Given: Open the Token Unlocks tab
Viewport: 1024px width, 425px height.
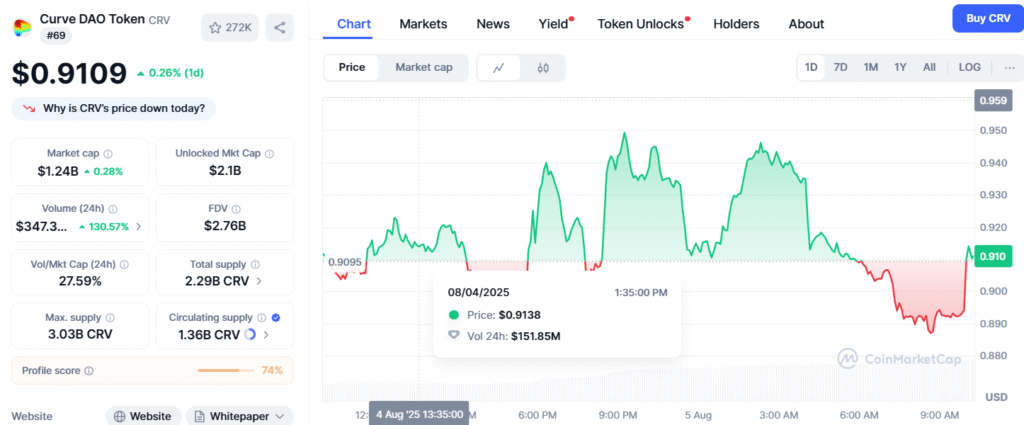Looking at the screenshot, I should tap(641, 24).
